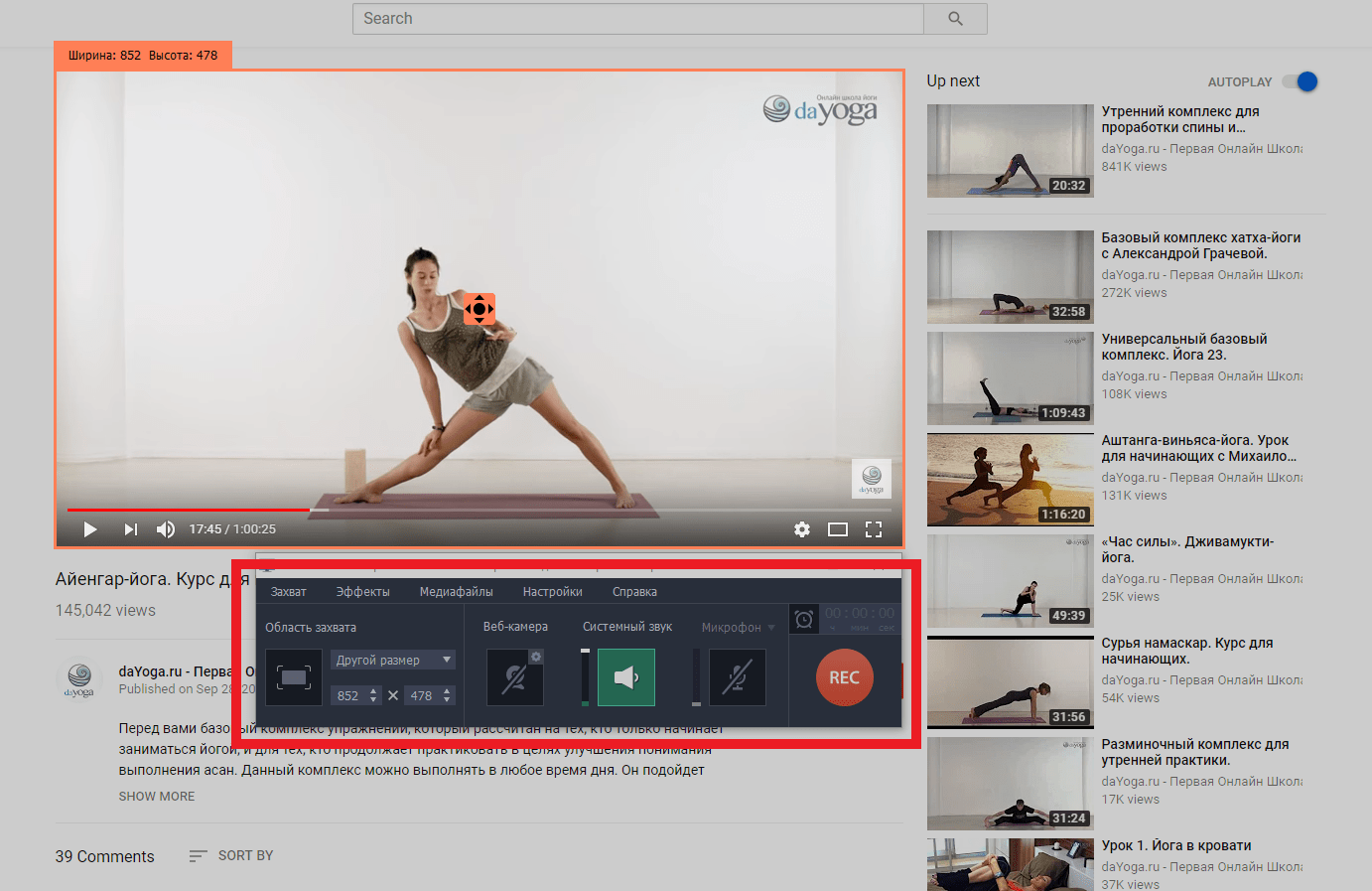This screenshot has width=1372, height=891.
Task: Open the 20:32 video thumbnail
Action: (x=1011, y=151)
